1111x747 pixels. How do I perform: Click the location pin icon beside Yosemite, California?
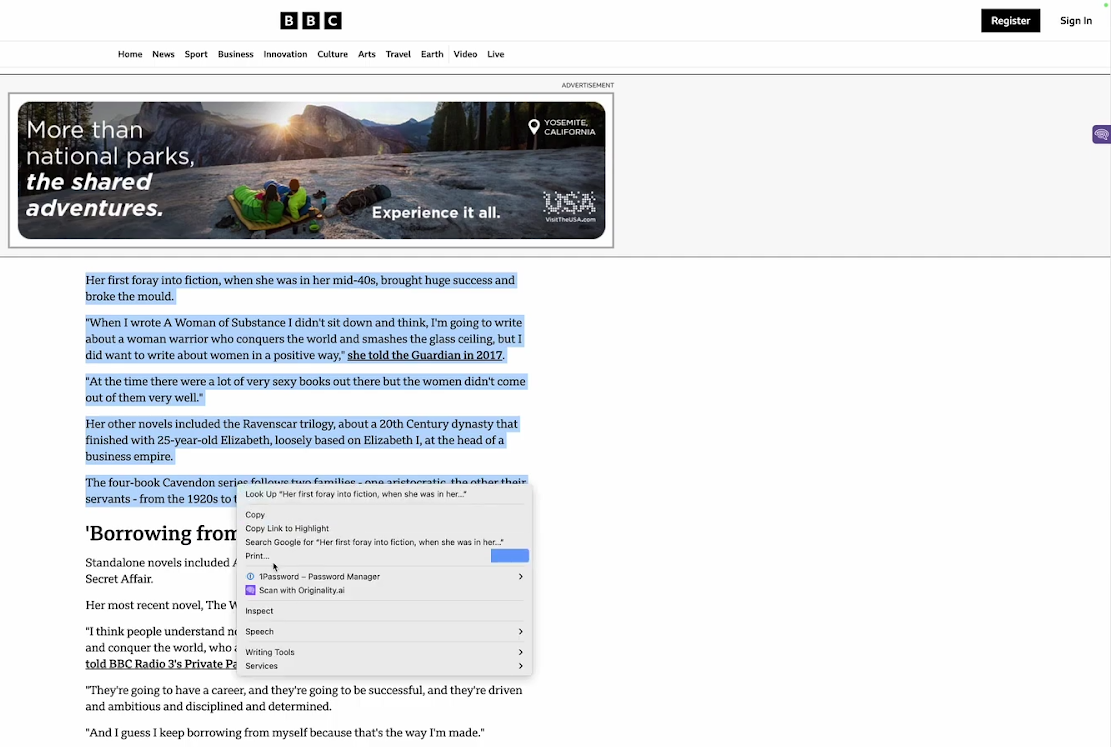tap(534, 128)
